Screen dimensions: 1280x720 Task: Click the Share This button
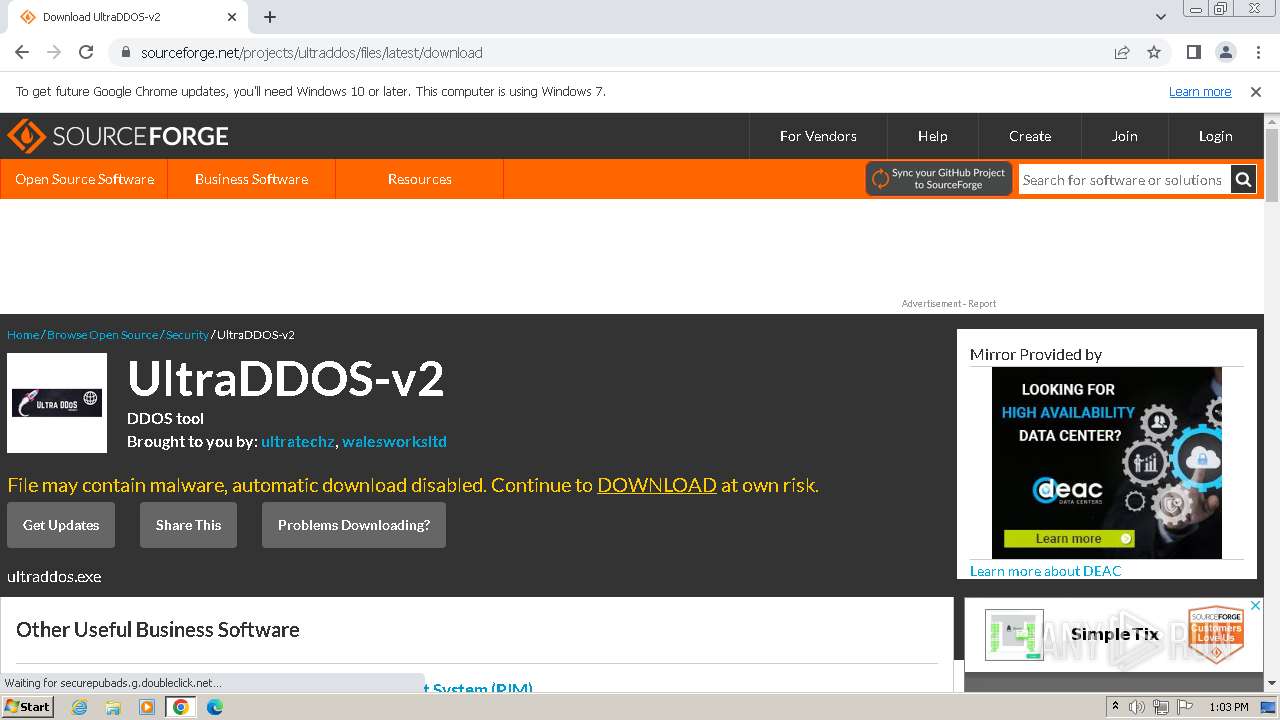[x=188, y=525]
